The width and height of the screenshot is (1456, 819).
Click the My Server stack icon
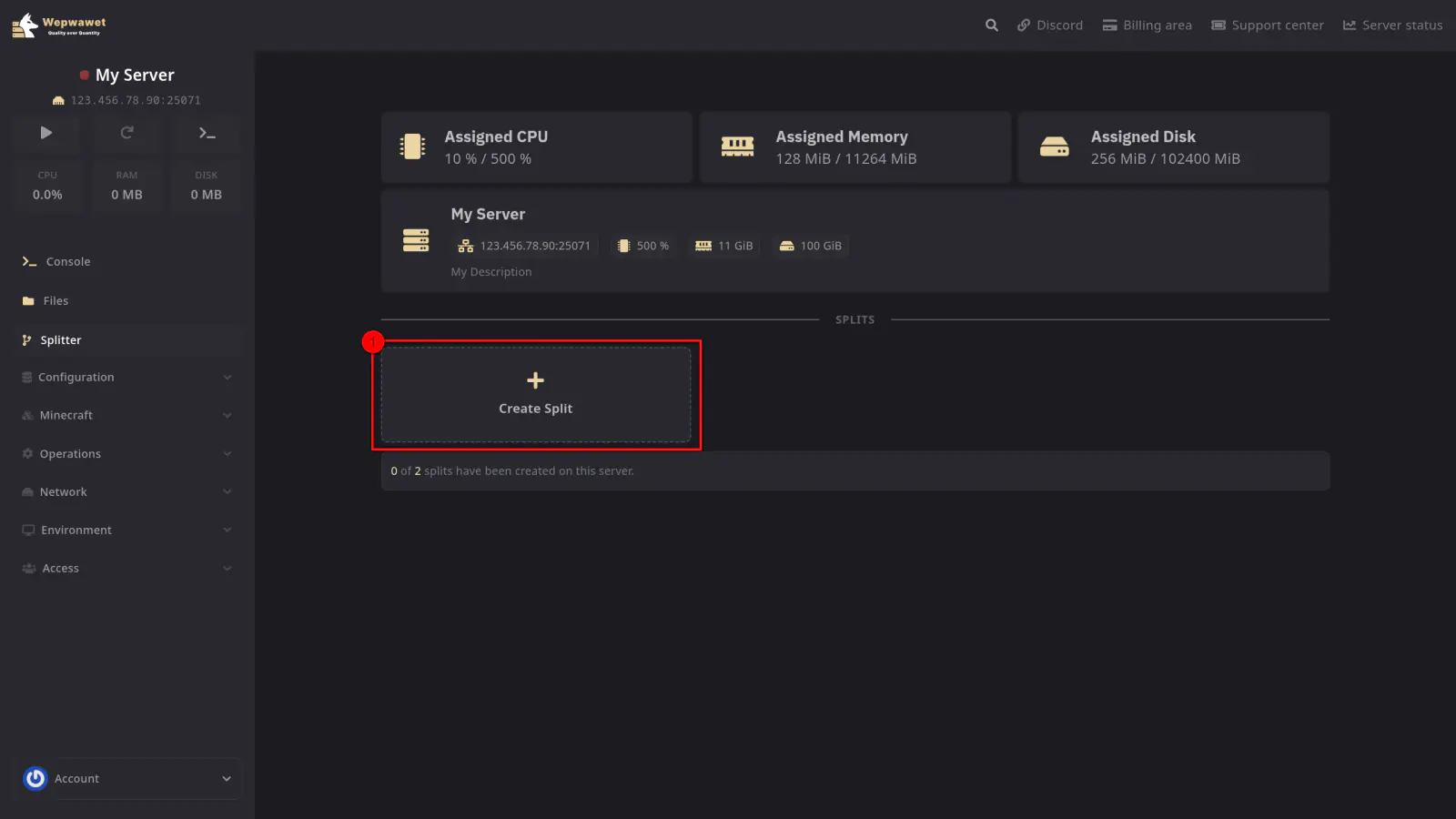416,240
